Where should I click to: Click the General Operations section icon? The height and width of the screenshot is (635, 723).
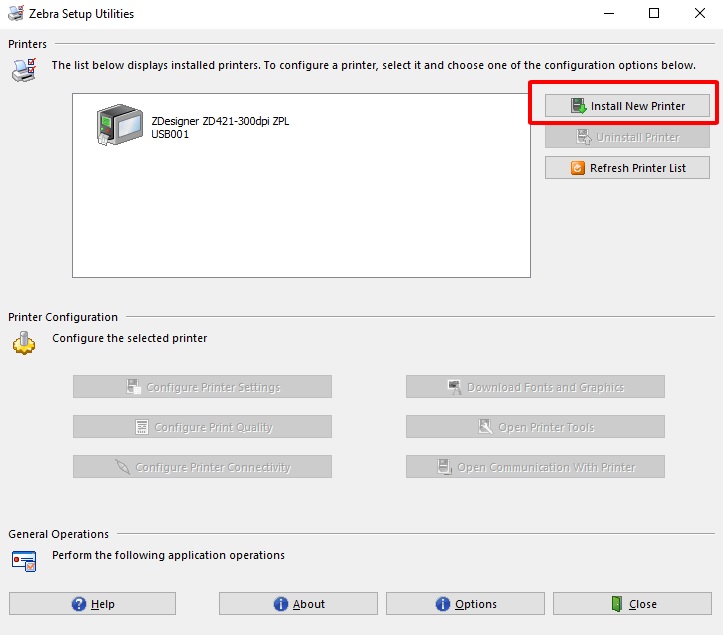[x=24, y=560]
